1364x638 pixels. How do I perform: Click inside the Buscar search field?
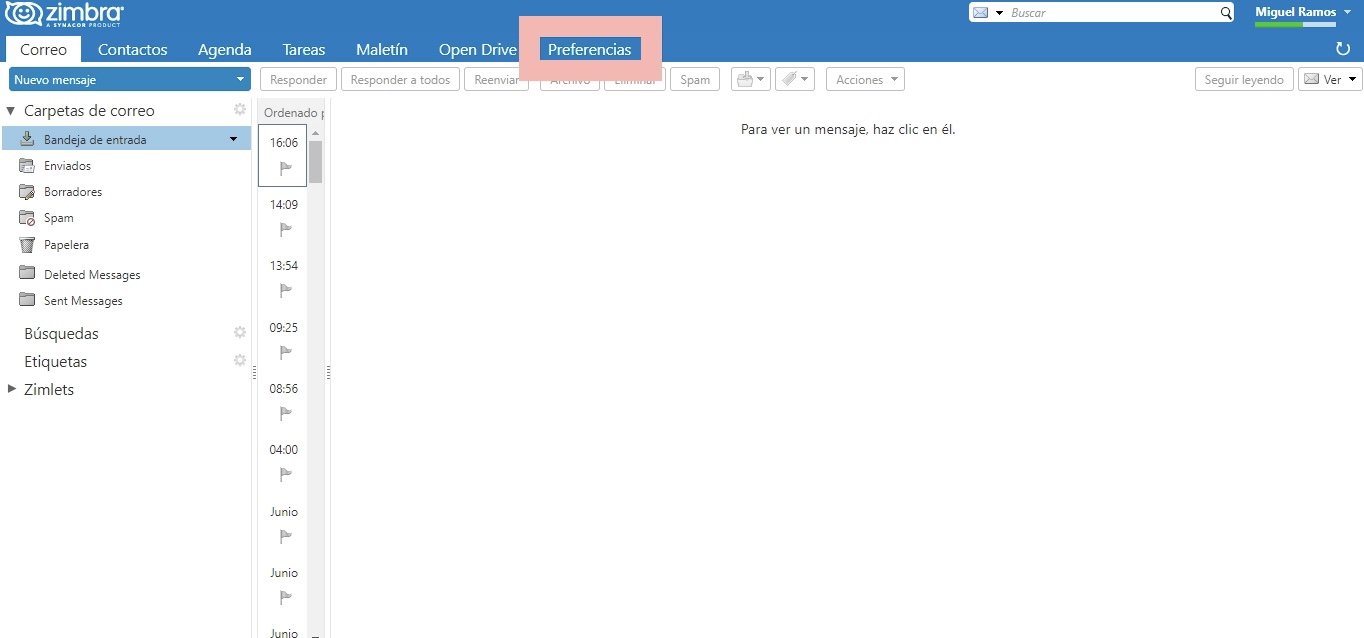tap(1112, 13)
